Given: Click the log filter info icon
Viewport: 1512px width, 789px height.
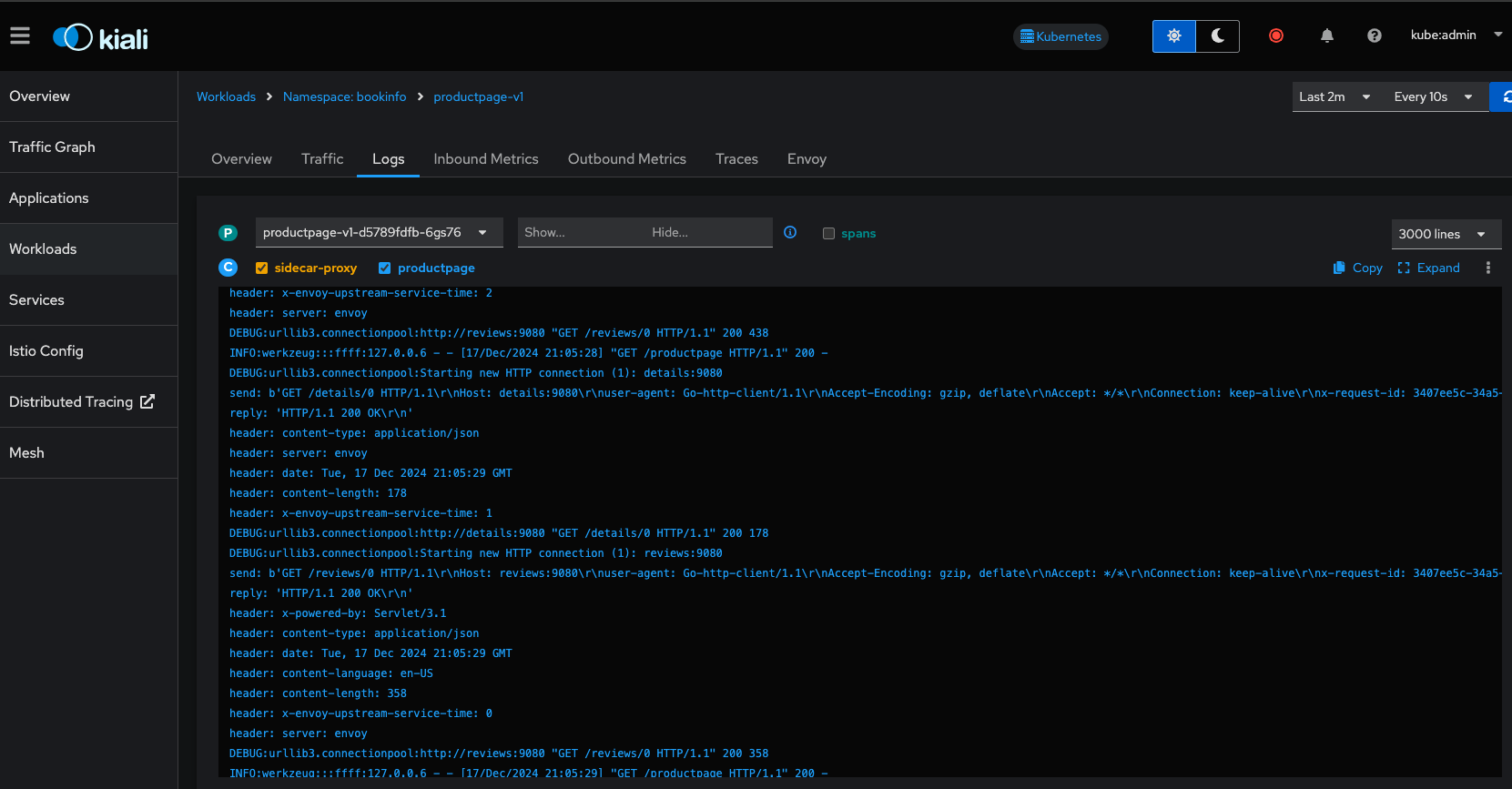Looking at the screenshot, I should (790, 232).
